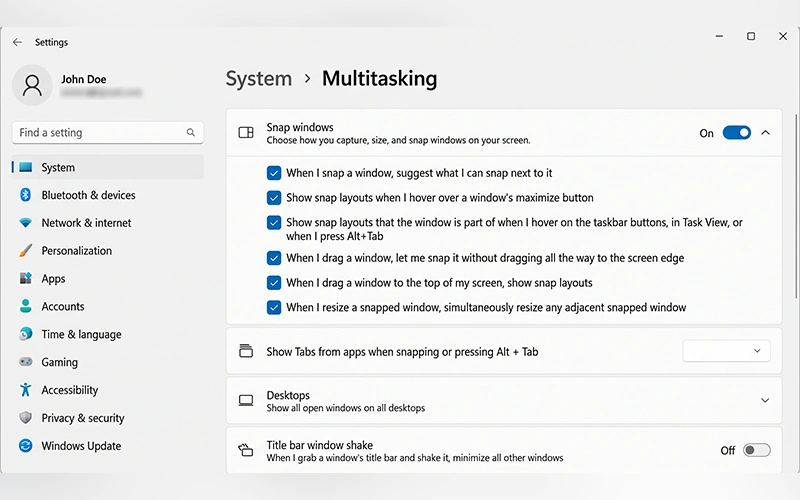This screenshot has height=500, width=800.
Task: Click the Snap windows layout icon
Action: pyautogui.click(x=246, y=133)
